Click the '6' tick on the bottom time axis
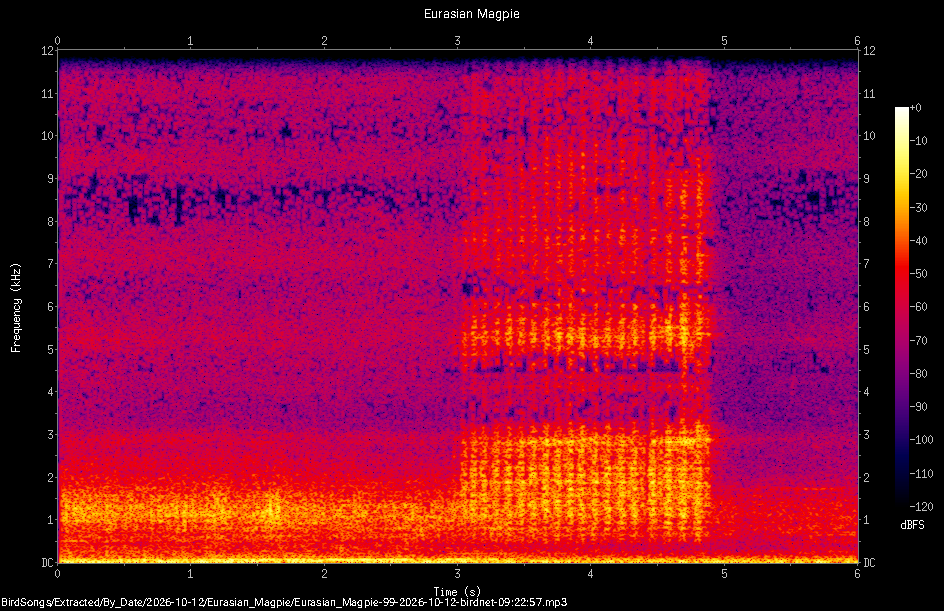 coord(857,574)
